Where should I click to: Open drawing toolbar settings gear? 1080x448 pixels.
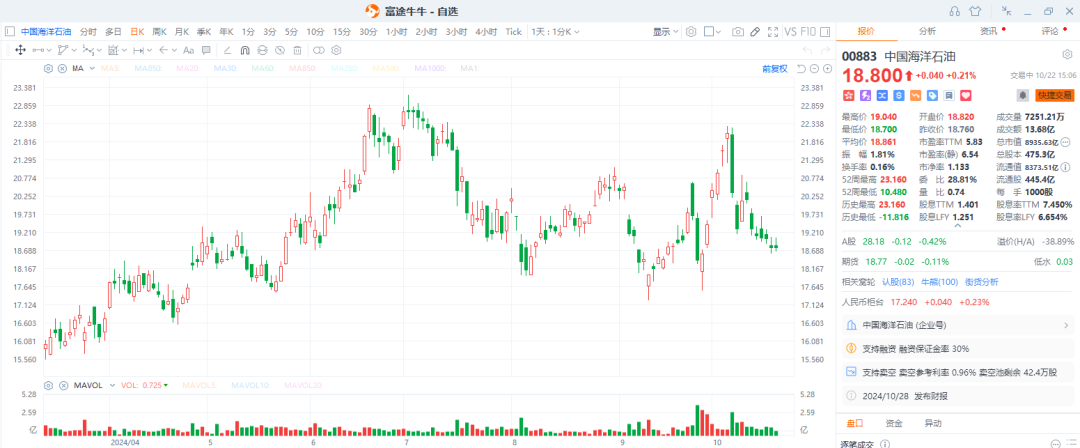(x=336, y=50)
